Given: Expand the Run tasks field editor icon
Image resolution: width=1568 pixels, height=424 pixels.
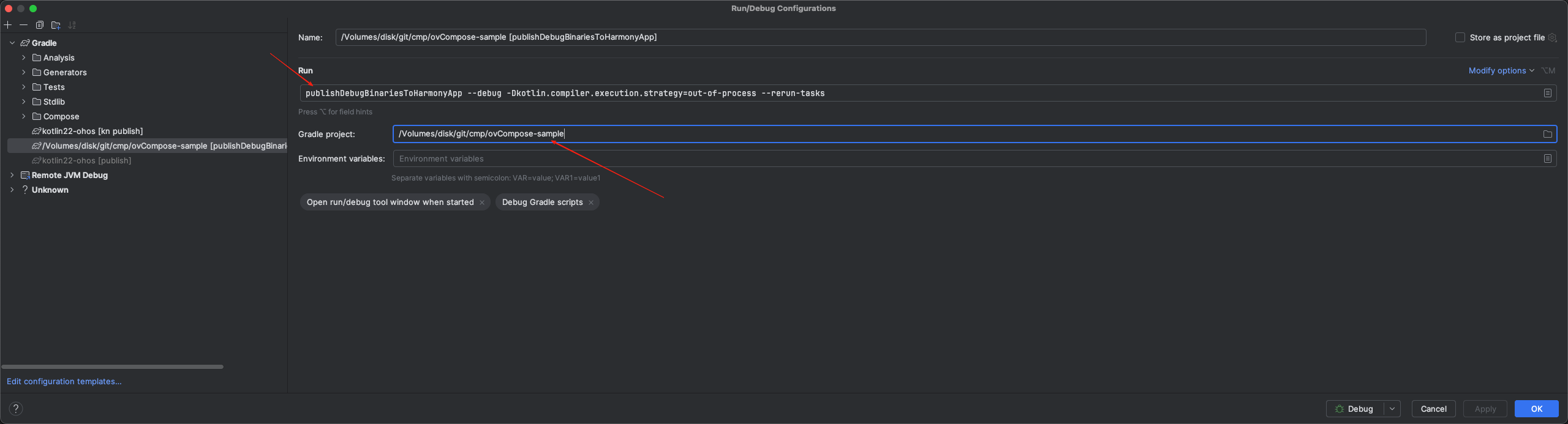Looking at the screenshot, I should [1547, 93].
